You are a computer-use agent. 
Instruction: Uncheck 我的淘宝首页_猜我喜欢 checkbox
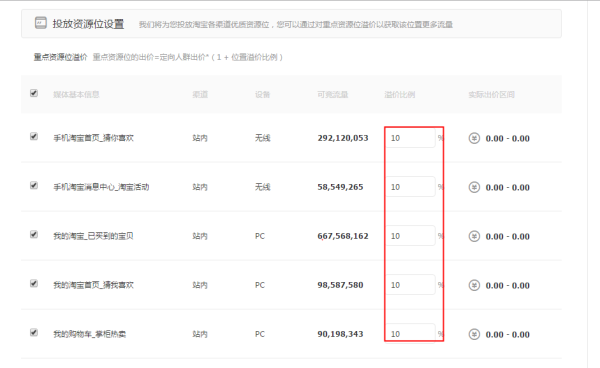[x=34, y=283]
